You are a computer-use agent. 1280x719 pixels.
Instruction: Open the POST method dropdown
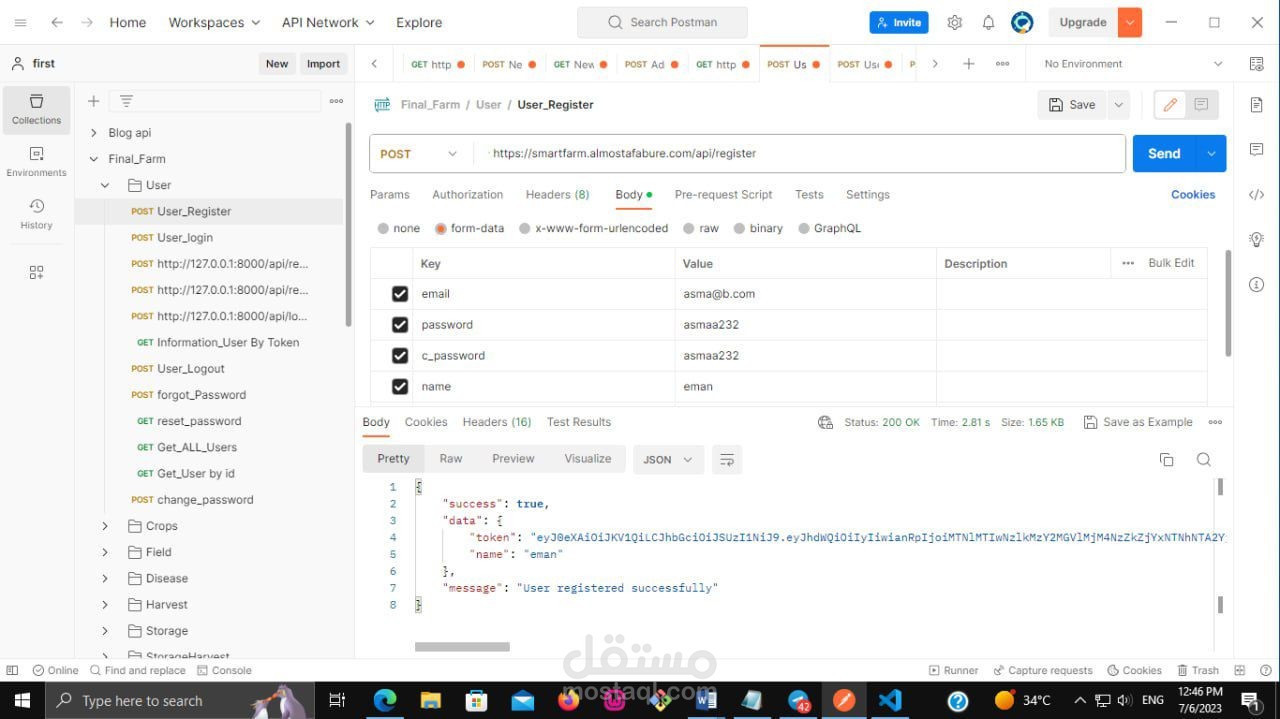[x=420, y=154]
